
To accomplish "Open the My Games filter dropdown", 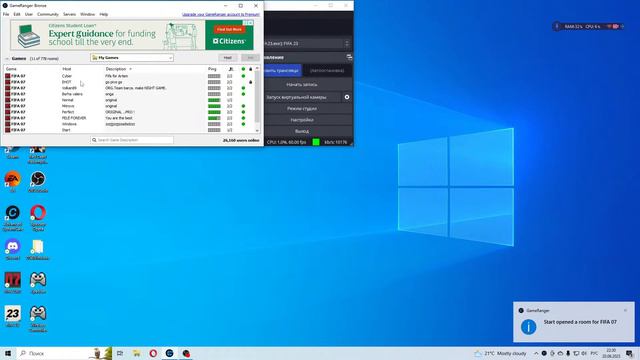I will pyautogui.click(x=132, y=58).
